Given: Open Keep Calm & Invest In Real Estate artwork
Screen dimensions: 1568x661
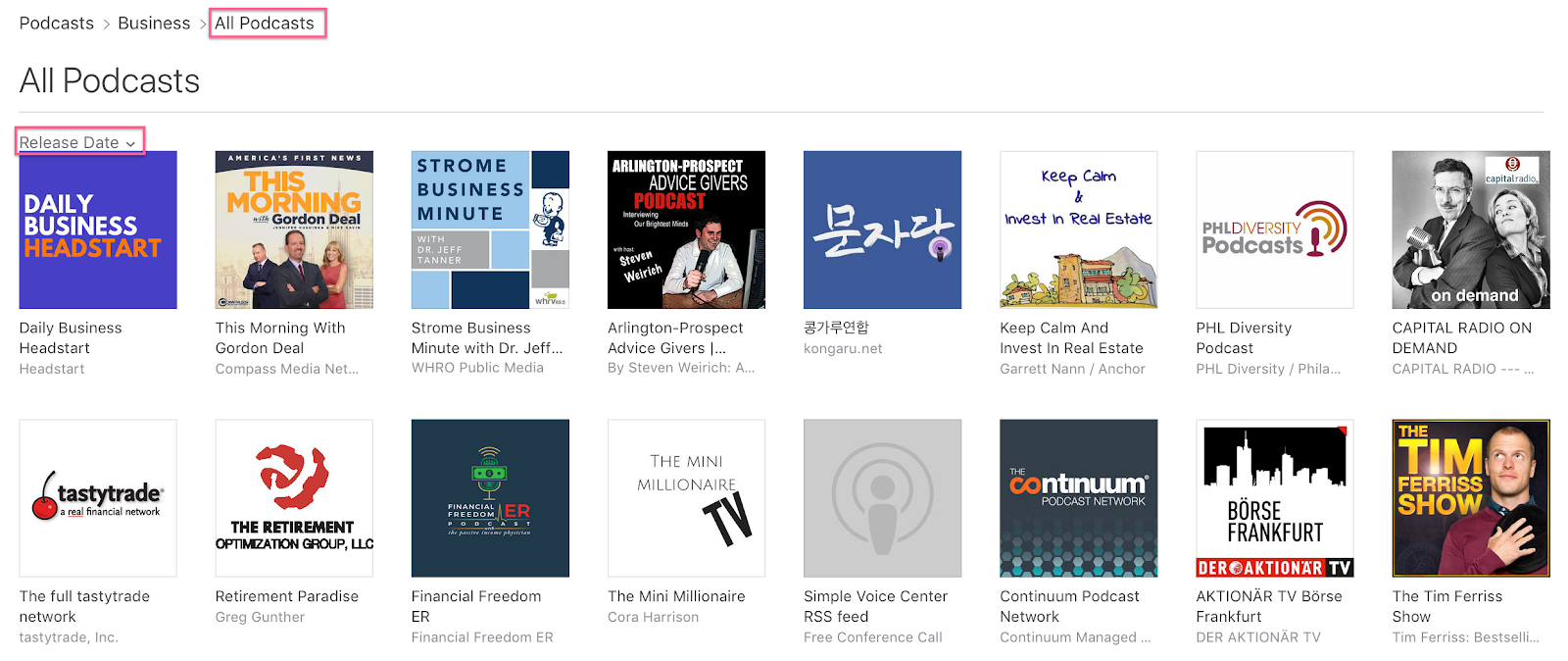Looking at the screenshot, I should tap(1078, 229).
